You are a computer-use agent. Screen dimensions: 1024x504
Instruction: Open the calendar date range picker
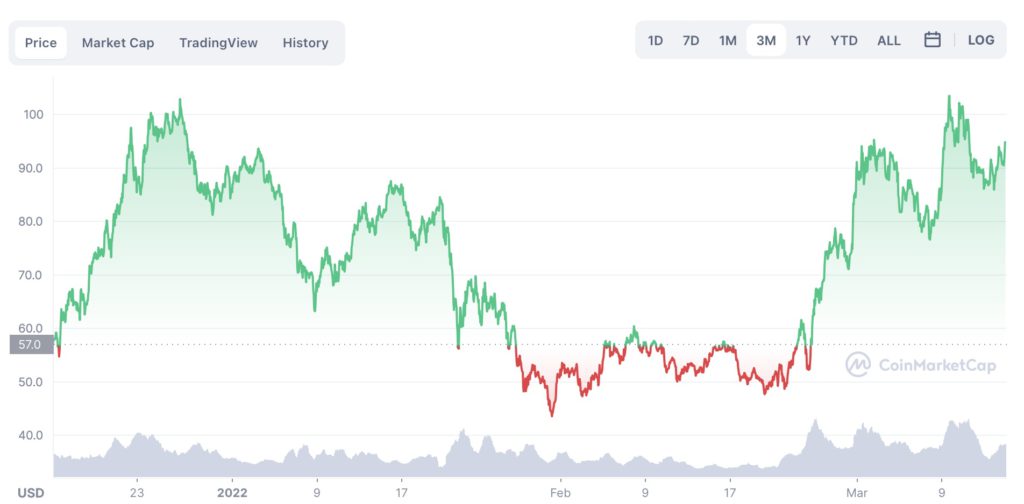click(932, 40)
